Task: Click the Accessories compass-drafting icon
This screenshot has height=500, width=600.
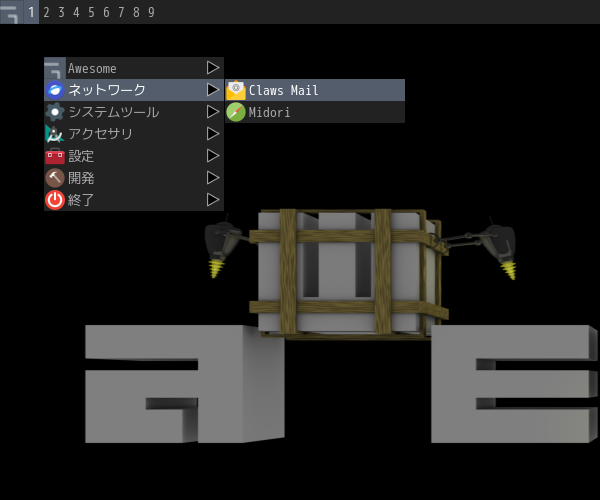Action: (55, 134)
